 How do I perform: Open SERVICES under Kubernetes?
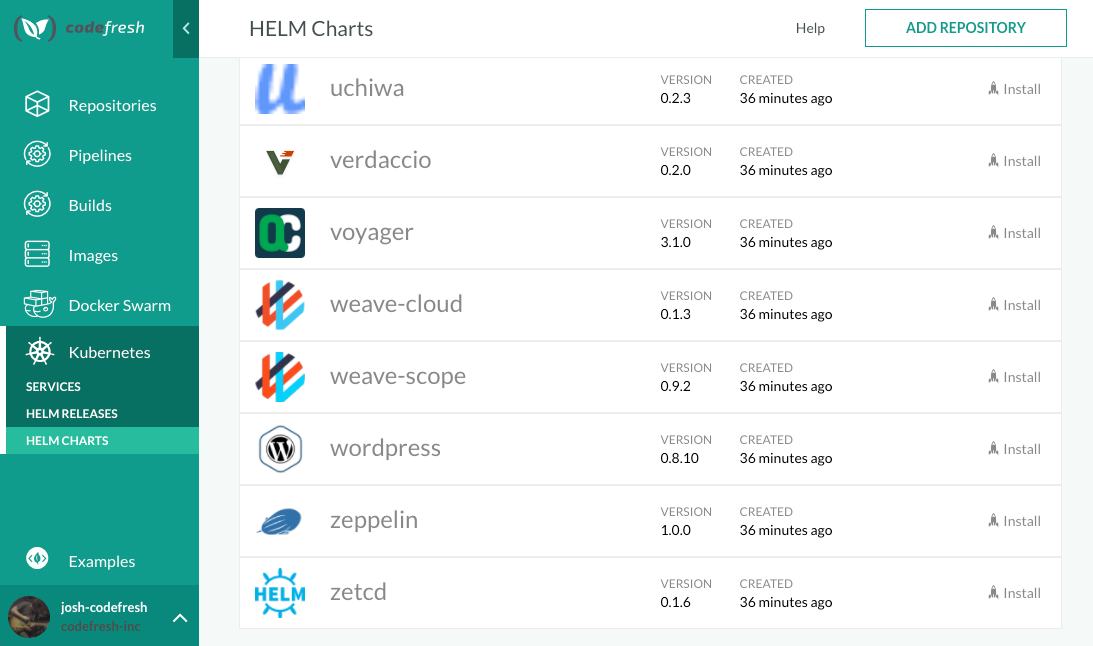[52, 386]
